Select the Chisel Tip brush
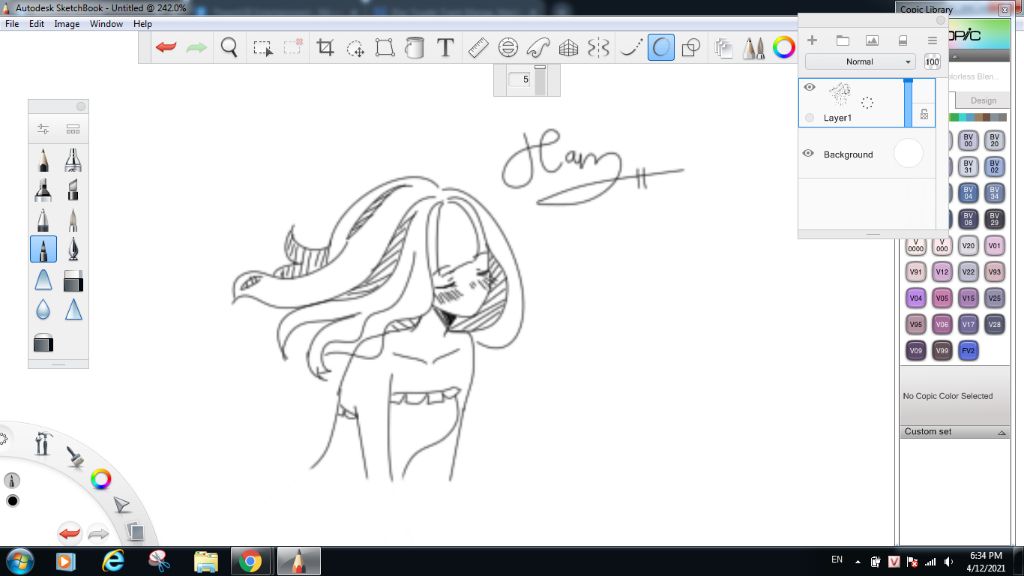This screenshot has height=576, width=1024. [73, 190]
